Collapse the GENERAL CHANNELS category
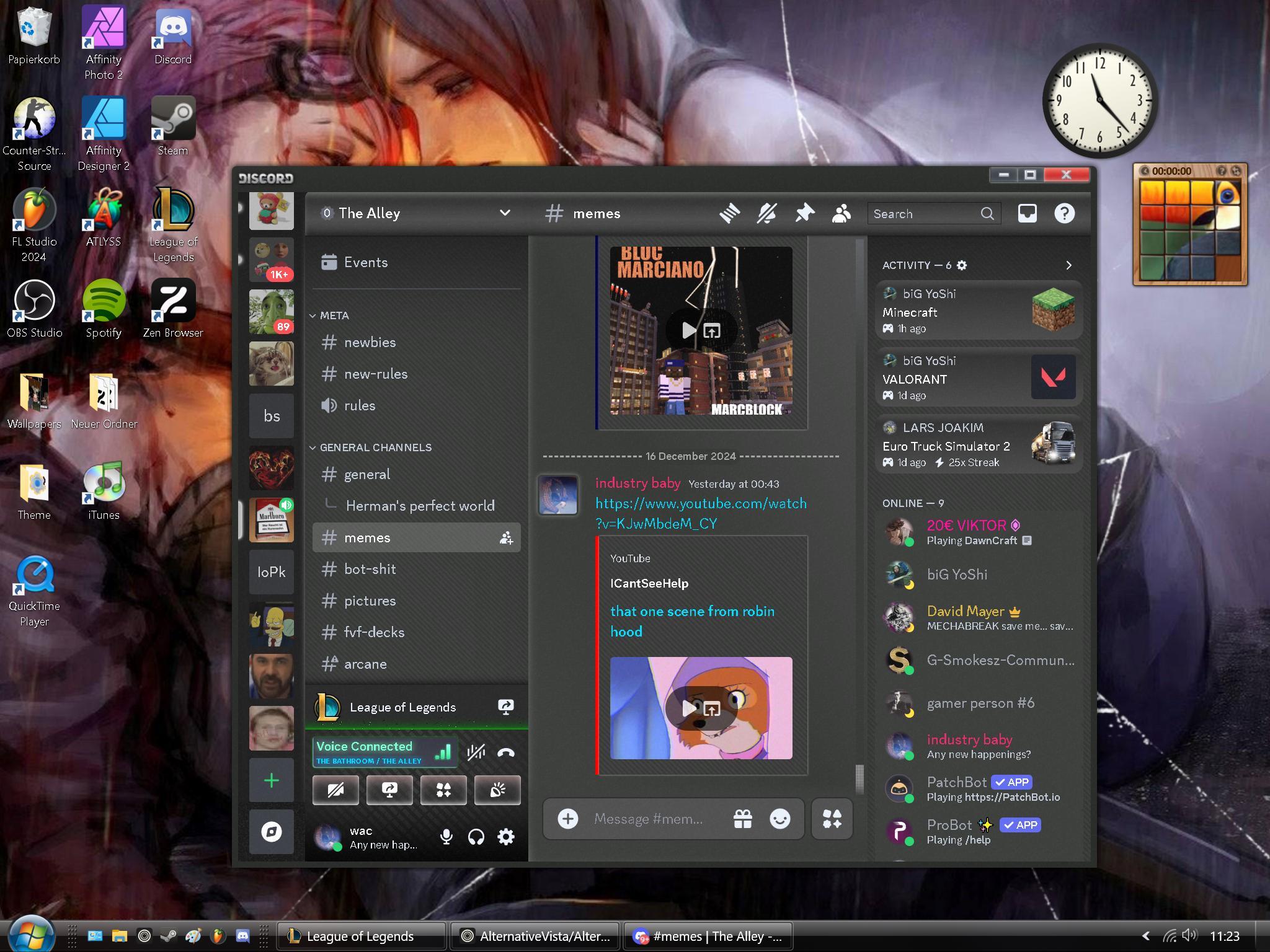 point(372,447)
